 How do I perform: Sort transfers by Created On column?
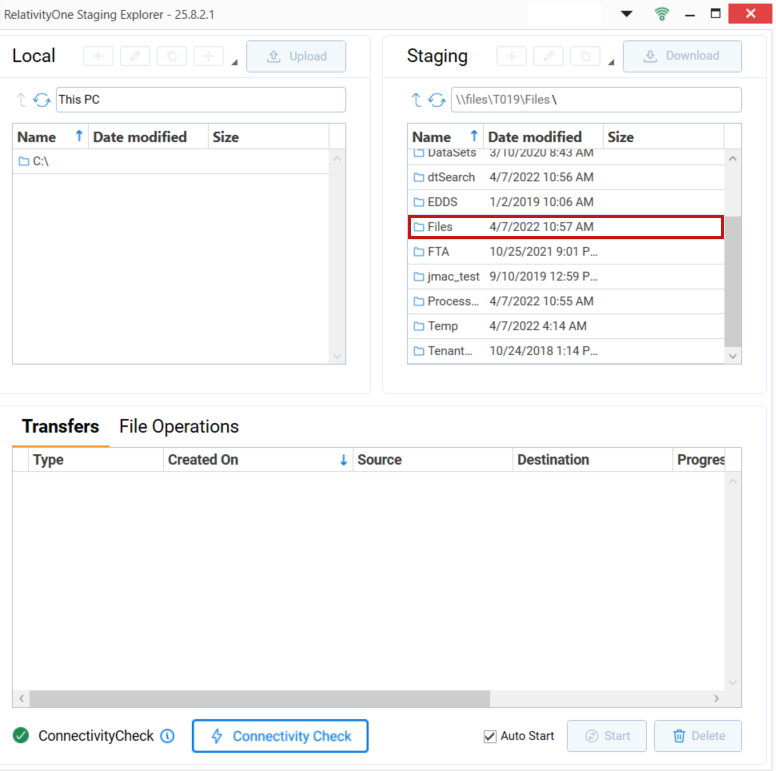coord(258,460)
